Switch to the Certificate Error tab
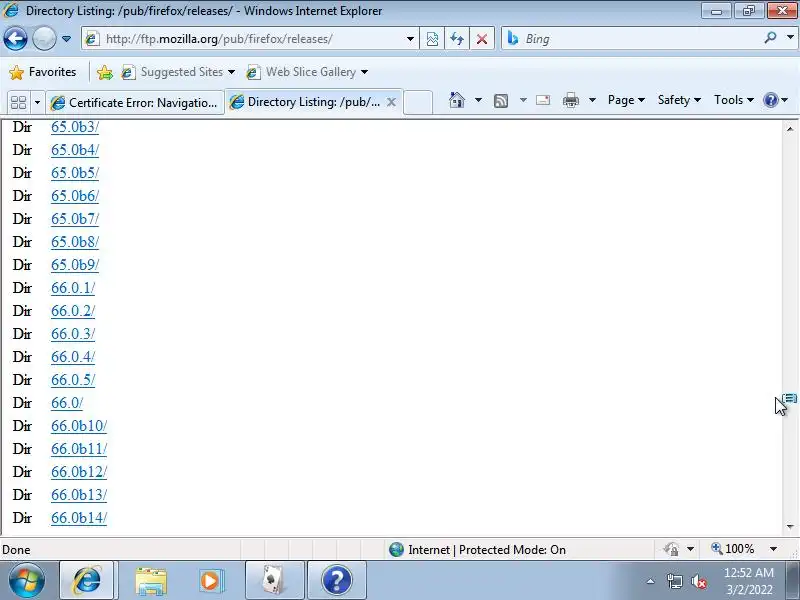This screenshot has width=800, height=600. pyautogui.click(x=135, y=103)
